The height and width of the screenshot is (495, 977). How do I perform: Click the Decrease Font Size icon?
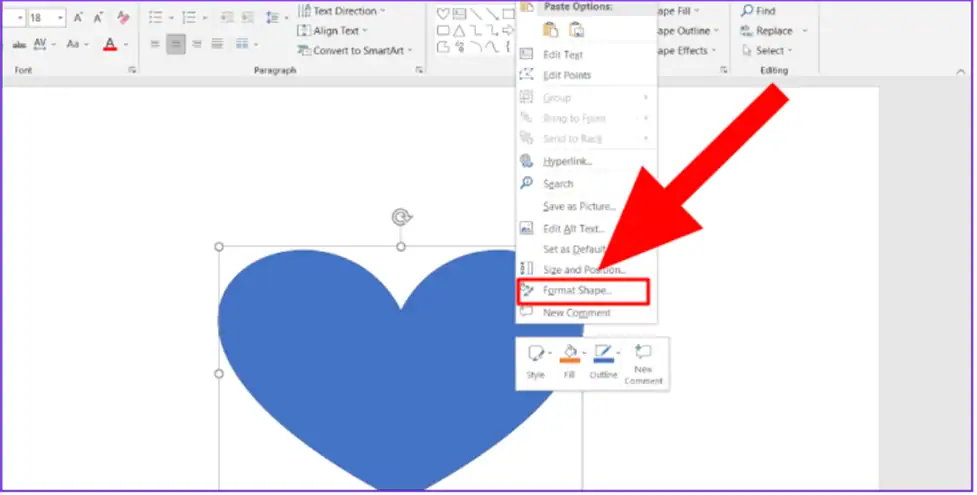pos(98,18)
